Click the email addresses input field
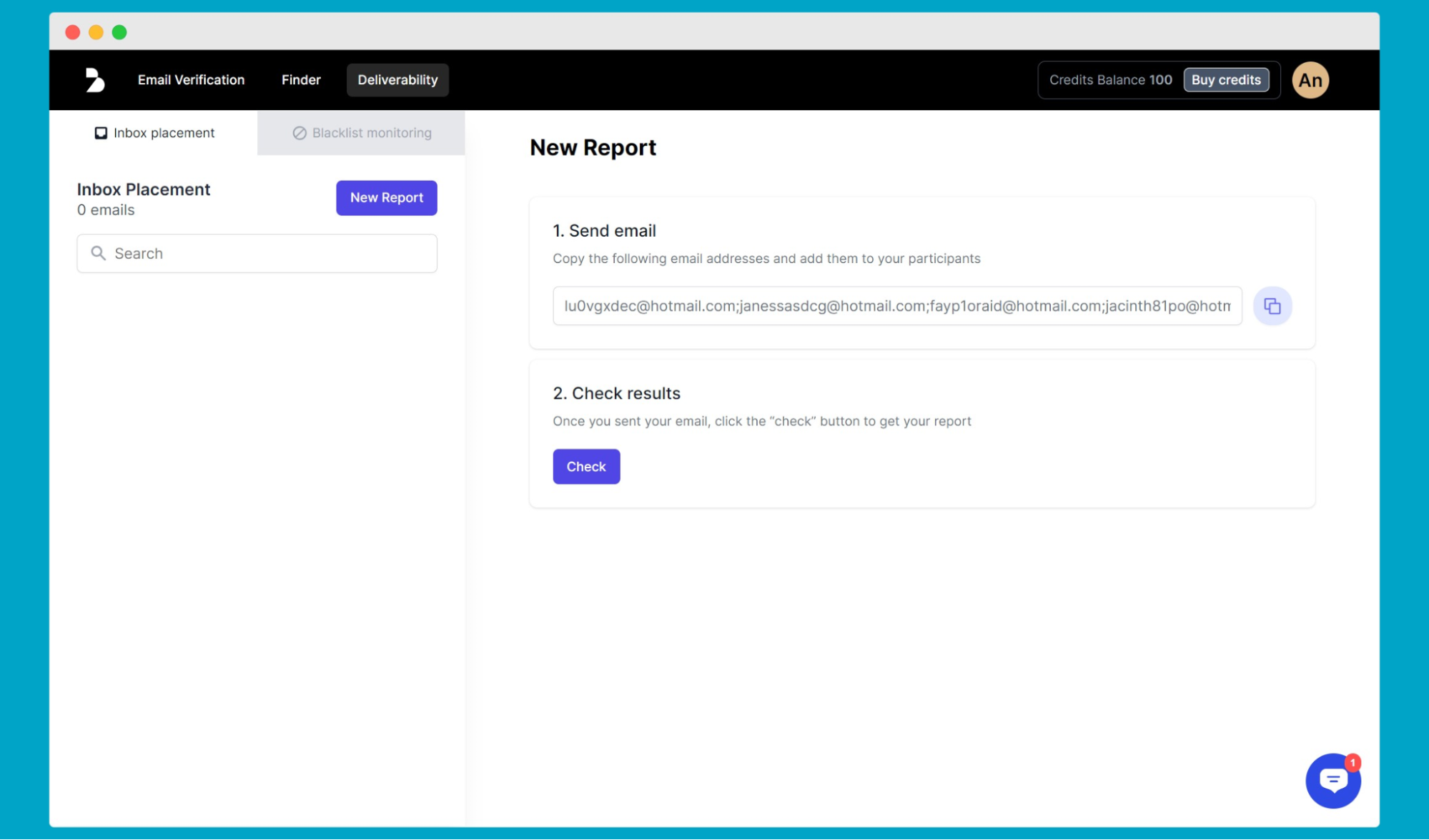Viewport: 1429px width, 840px height. tap(897, 306)
